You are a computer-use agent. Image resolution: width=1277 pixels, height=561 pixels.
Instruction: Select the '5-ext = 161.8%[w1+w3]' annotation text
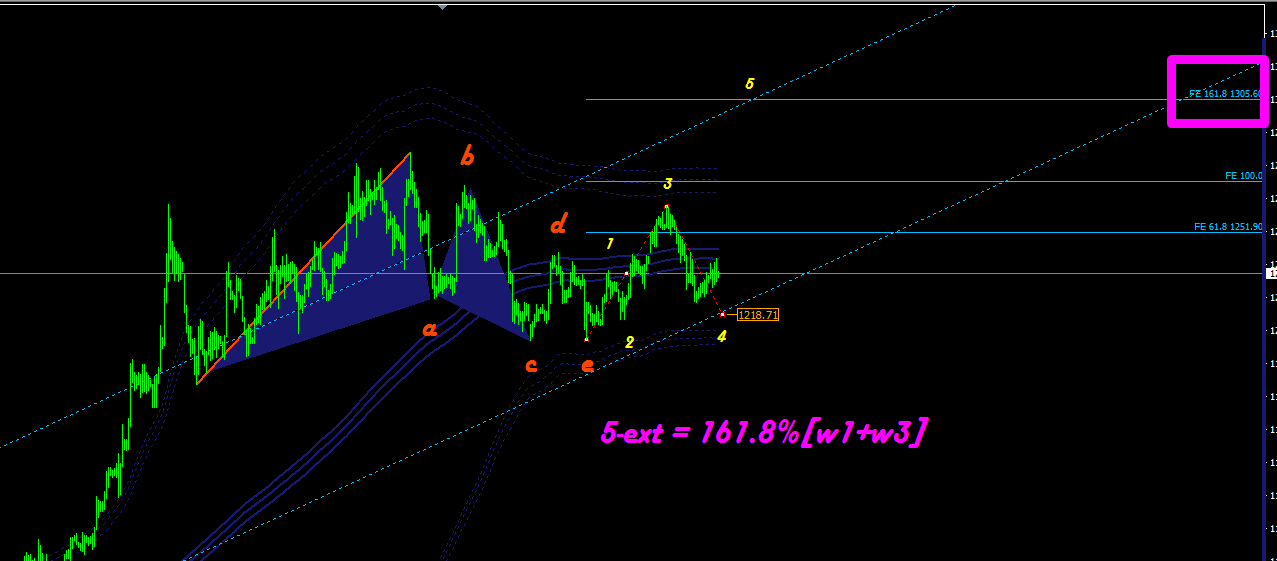764,432
